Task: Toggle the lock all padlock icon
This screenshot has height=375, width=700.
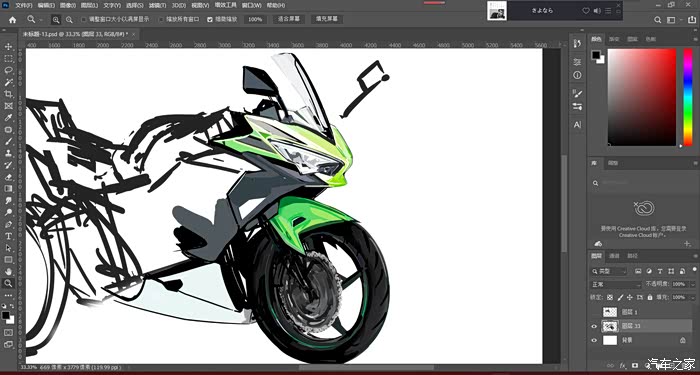Action: (x=650, y=297)
